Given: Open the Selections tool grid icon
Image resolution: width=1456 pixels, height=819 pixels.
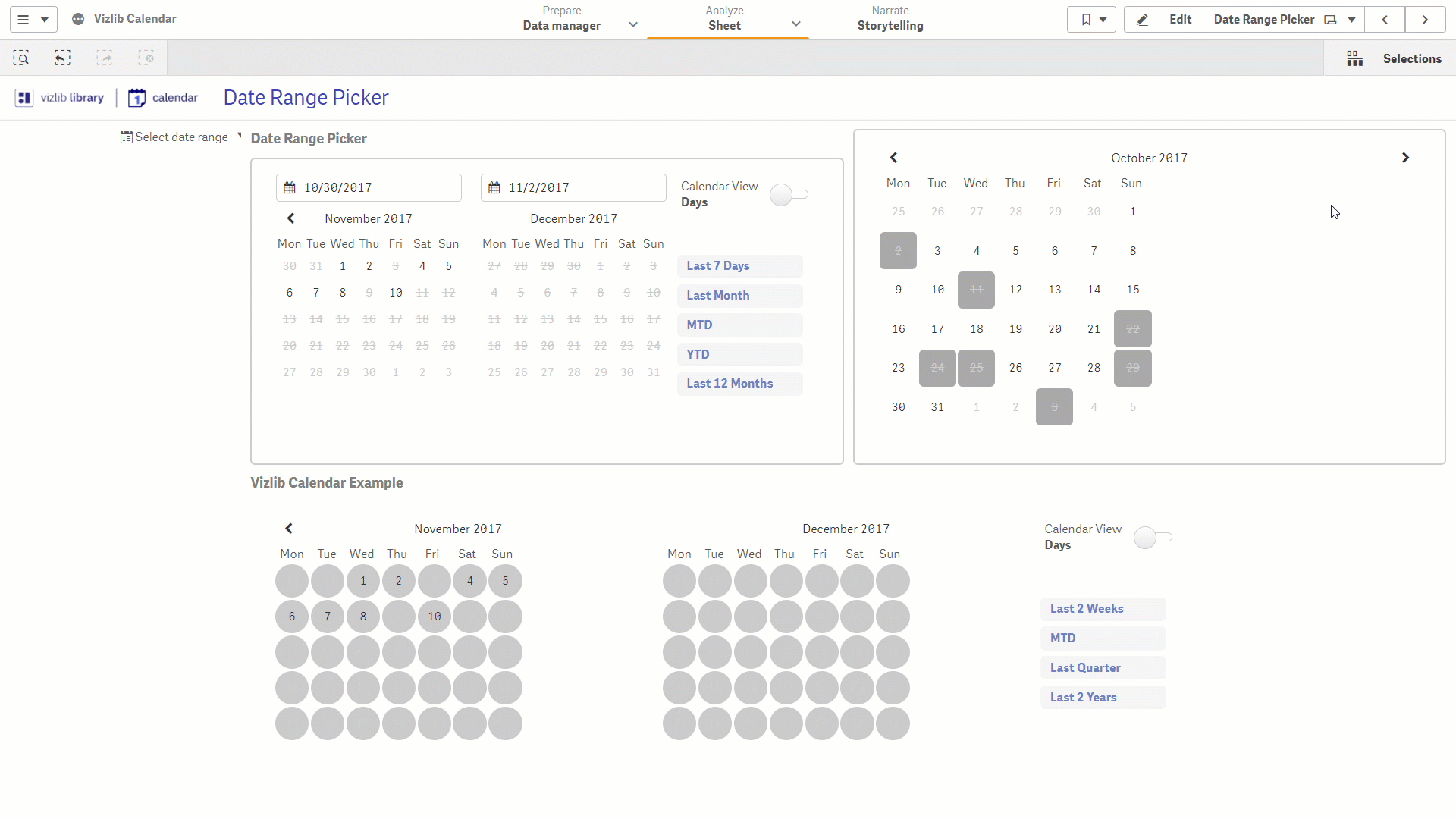Looking at the screenshot, I should point(1354,58).
